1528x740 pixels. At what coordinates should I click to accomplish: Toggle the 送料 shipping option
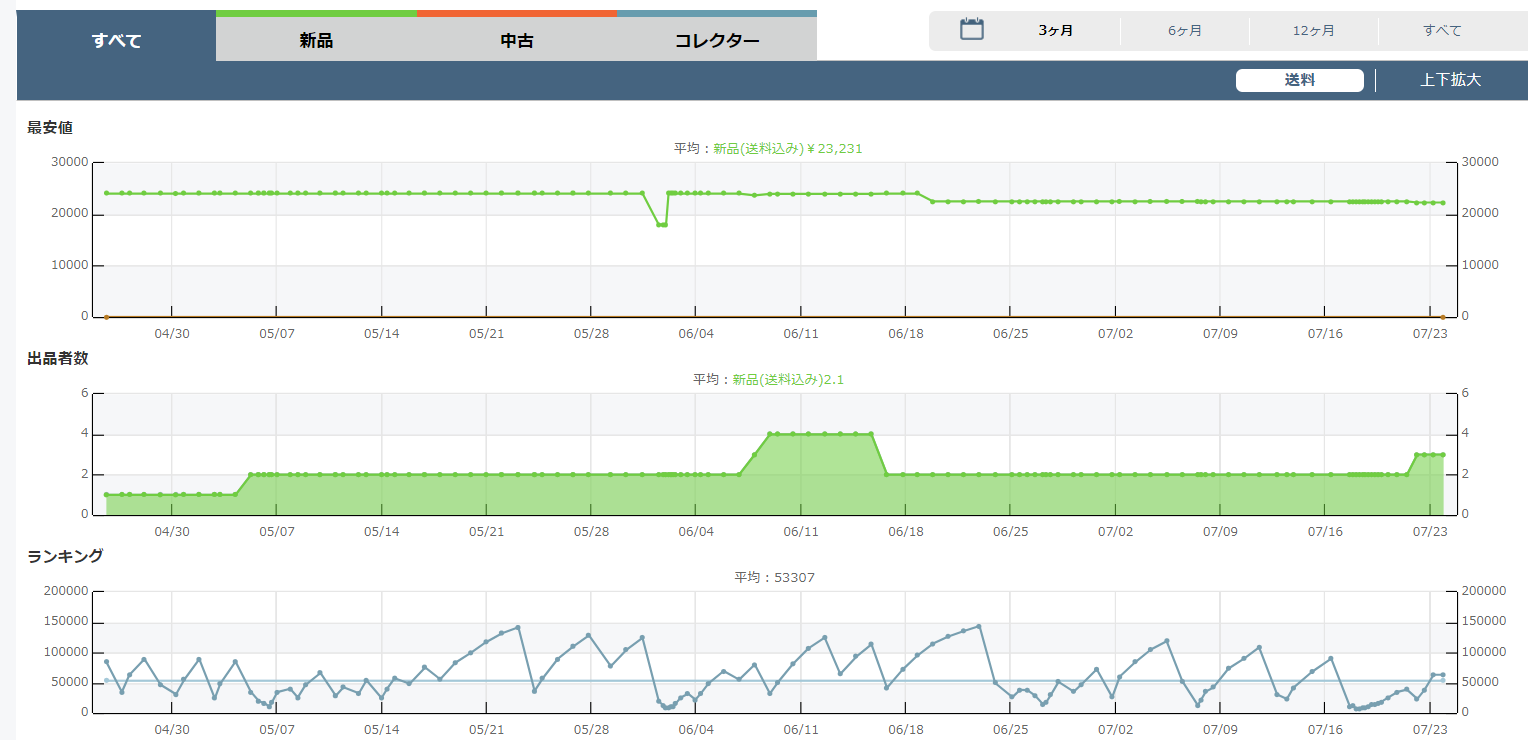point(1299,81)
